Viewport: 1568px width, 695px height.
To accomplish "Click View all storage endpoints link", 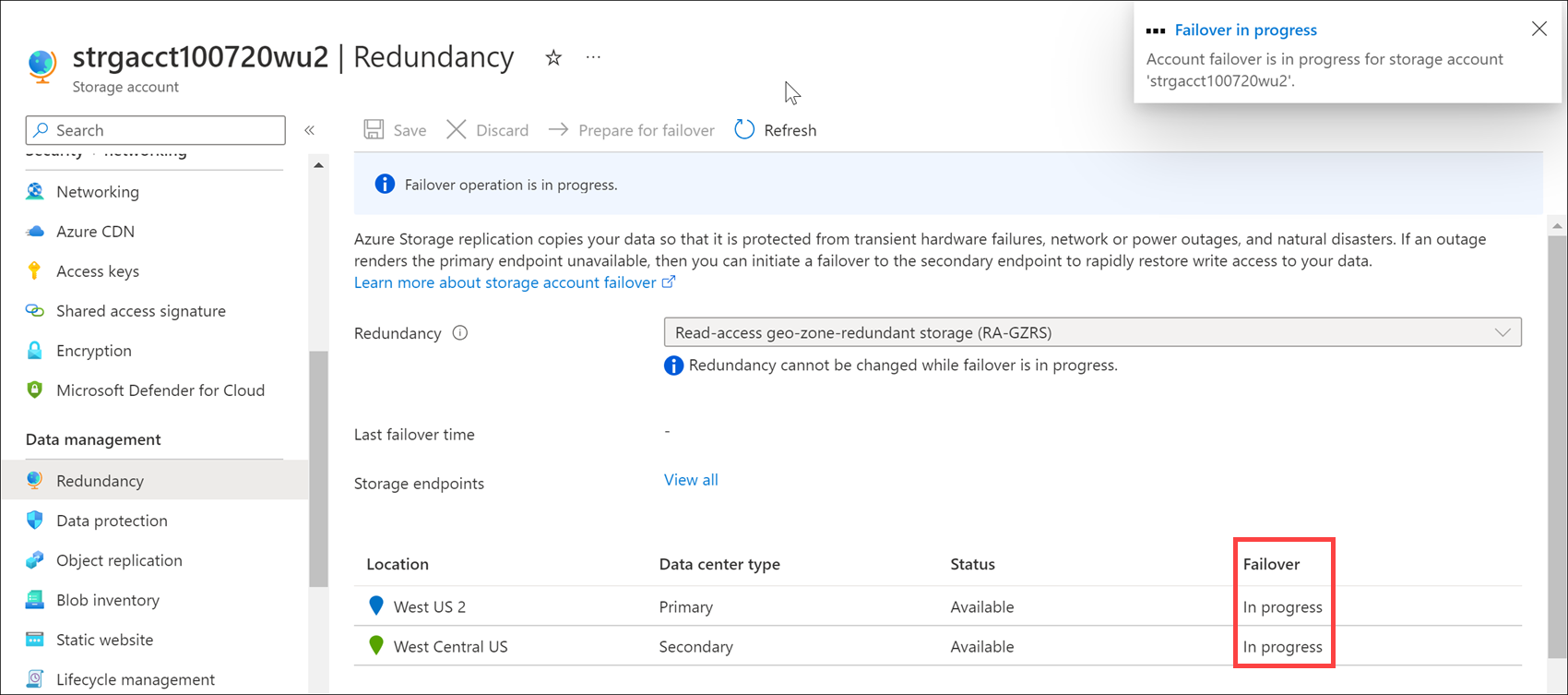I will [x=691, y=480].
